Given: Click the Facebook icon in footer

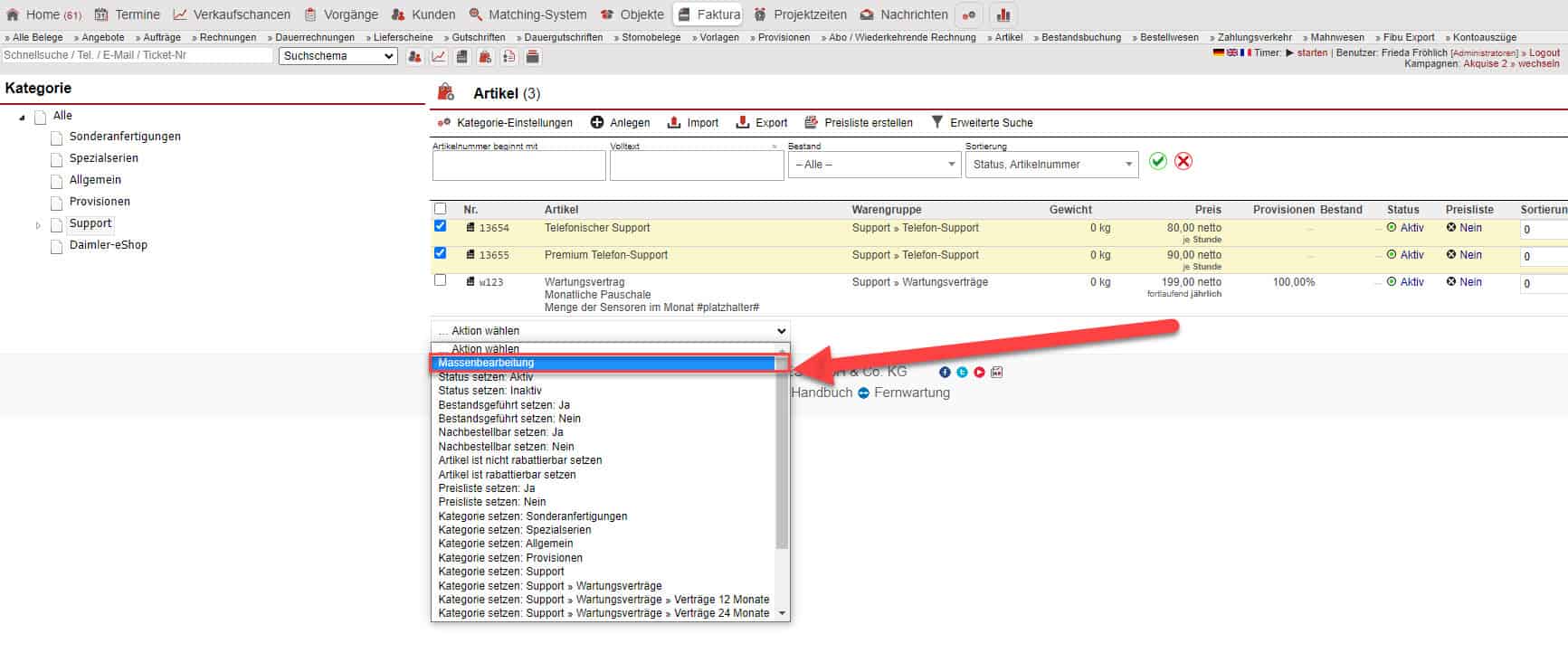Looking at the screenshot, I should click(x=945, y=373).
